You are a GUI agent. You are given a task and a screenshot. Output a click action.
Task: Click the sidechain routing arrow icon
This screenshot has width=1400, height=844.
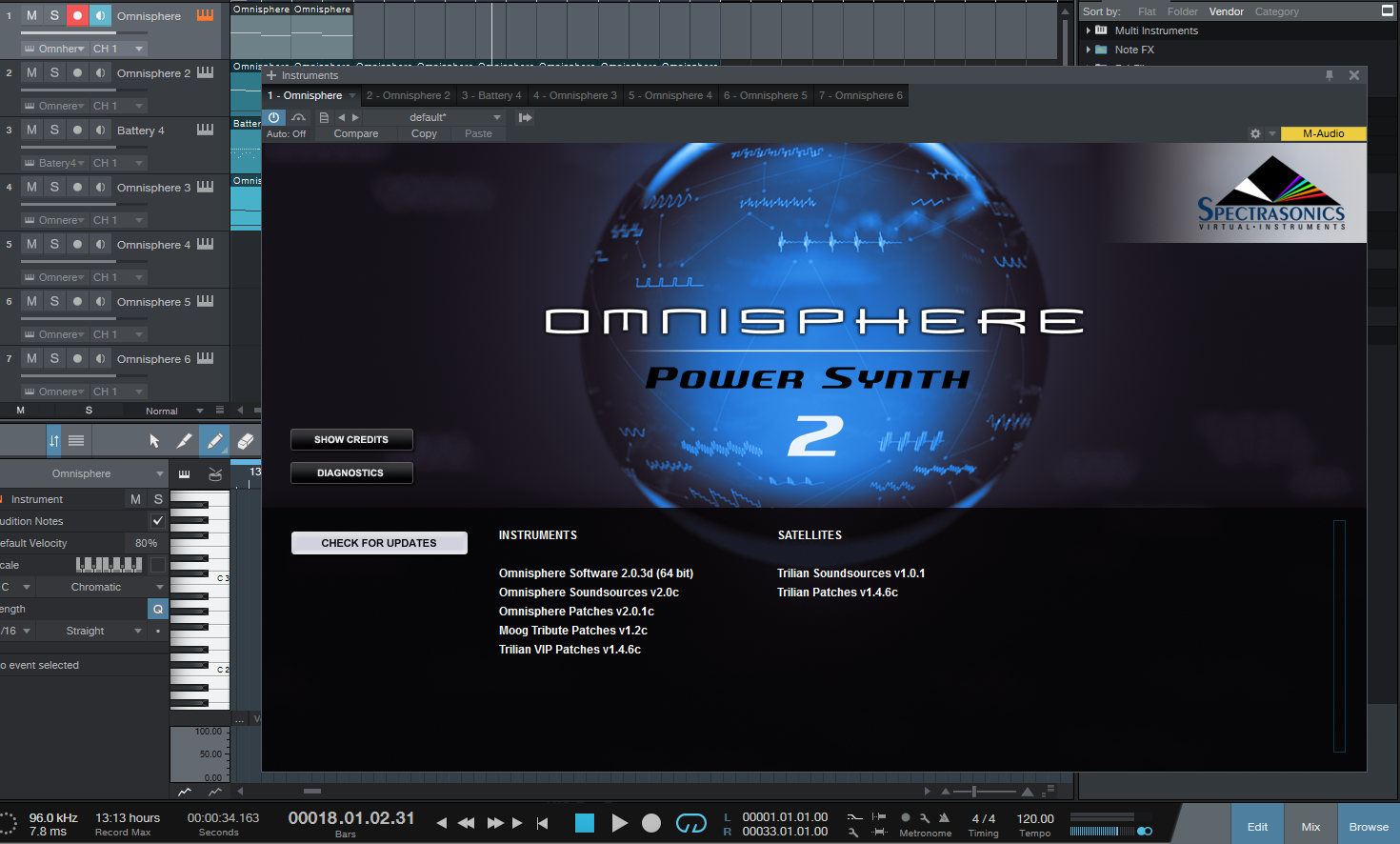click(525, 117)
